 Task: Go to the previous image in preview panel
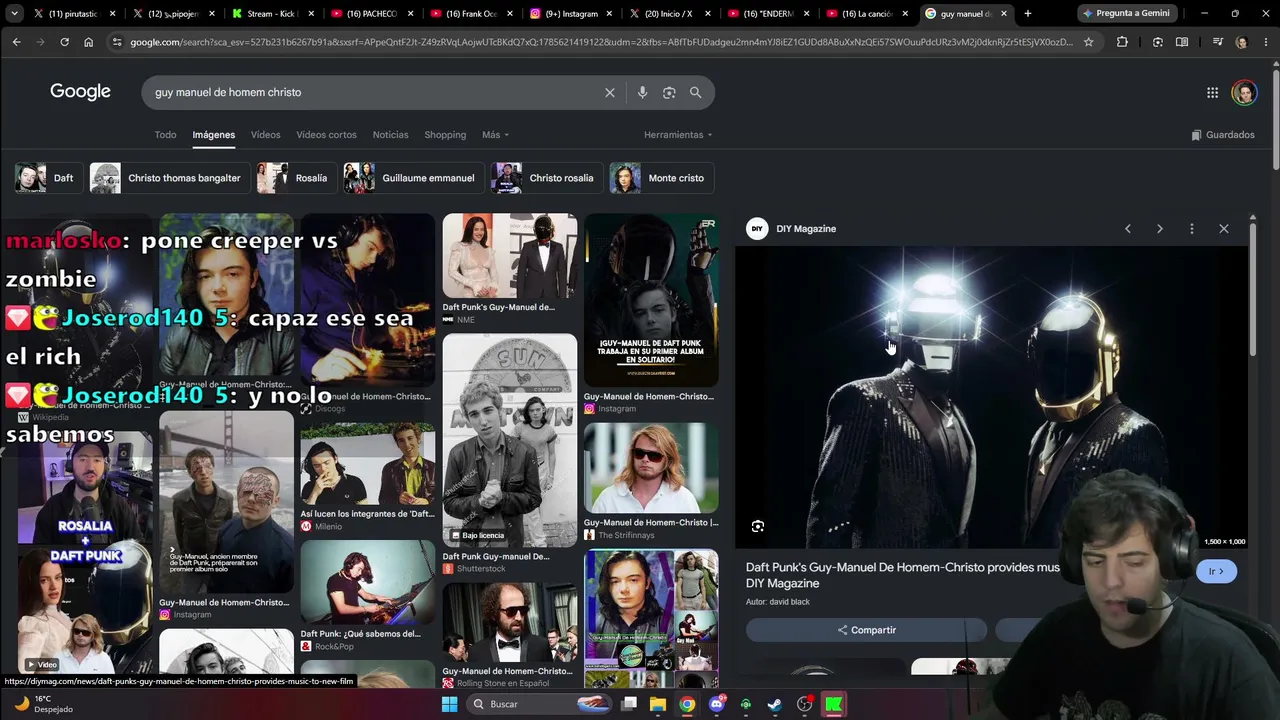click(1128, 229)
